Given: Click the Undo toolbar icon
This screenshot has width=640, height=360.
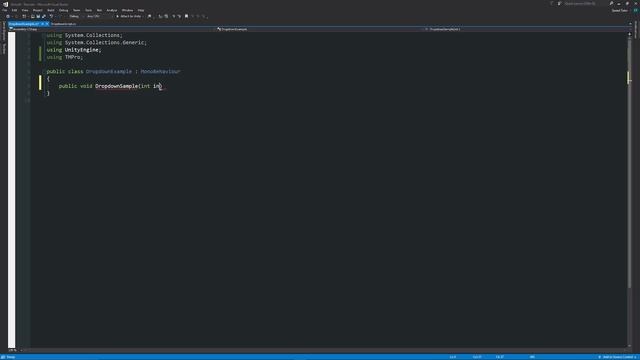Looking at the screenshot, I should click(x=51, y=16).
